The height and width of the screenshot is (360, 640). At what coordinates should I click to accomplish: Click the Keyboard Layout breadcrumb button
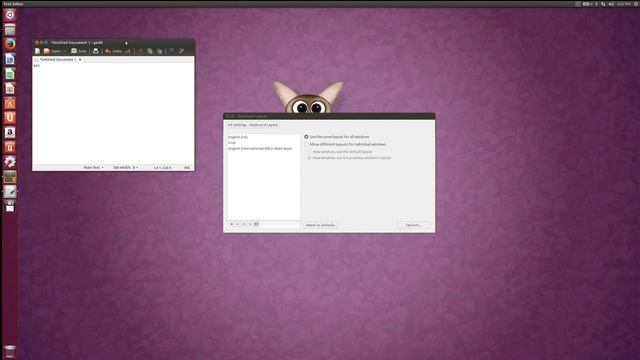[263, 125]
